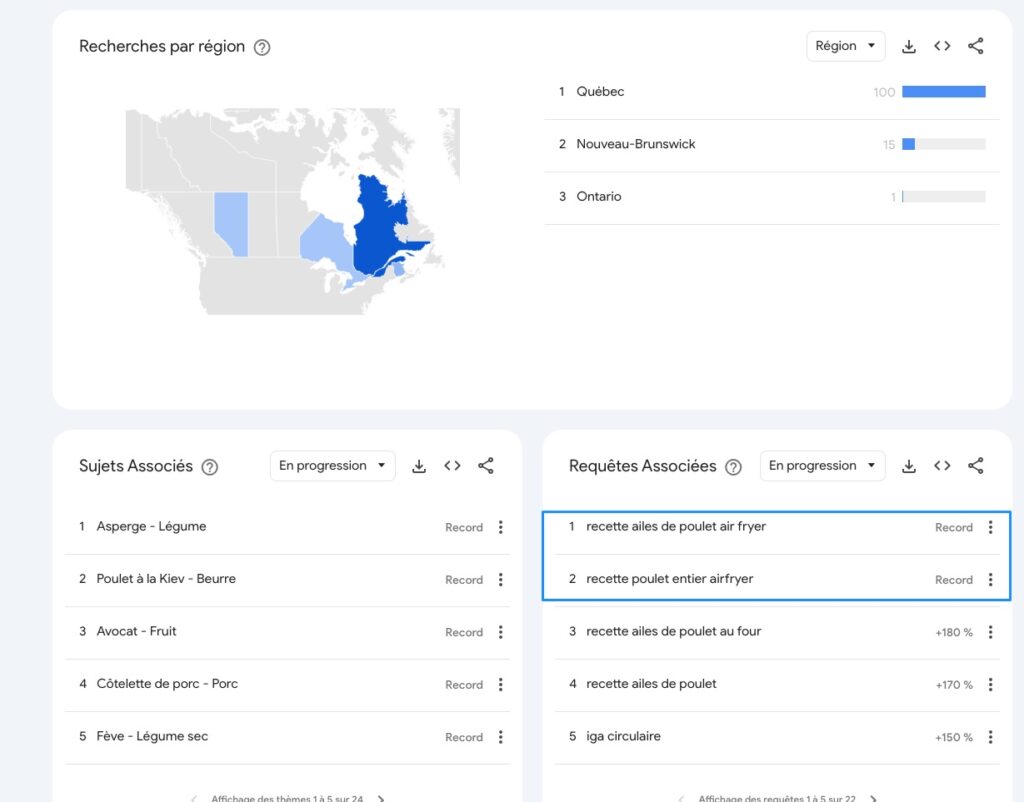Open topic Poulet à la Kiev - Beurre
Screen dimensions: 1024x802
pos(166,579)
